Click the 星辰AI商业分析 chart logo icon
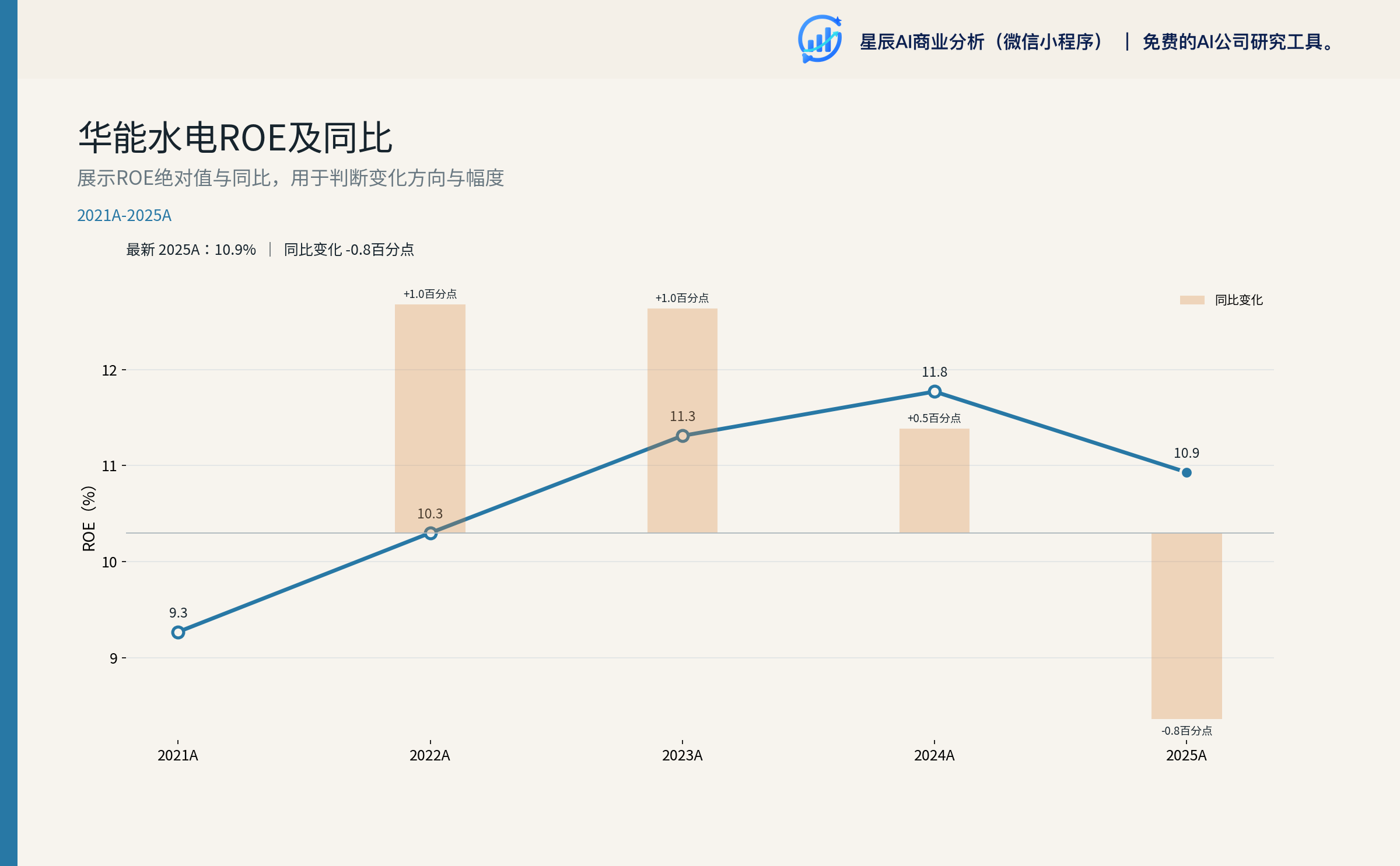The width and height of the screenshot is (1400, 866). click(820, 39)
